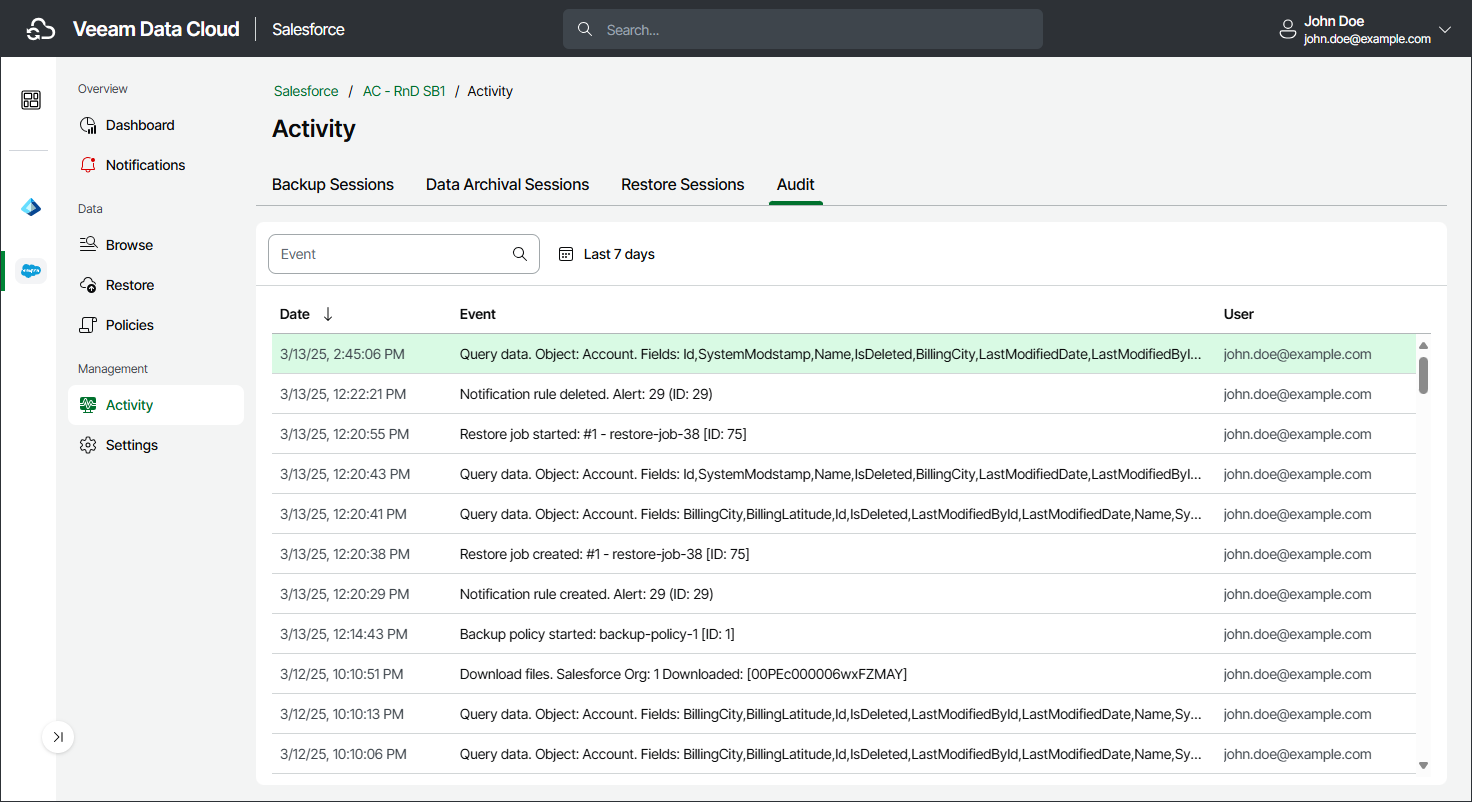Go to Browse under Data

[129, 245]
